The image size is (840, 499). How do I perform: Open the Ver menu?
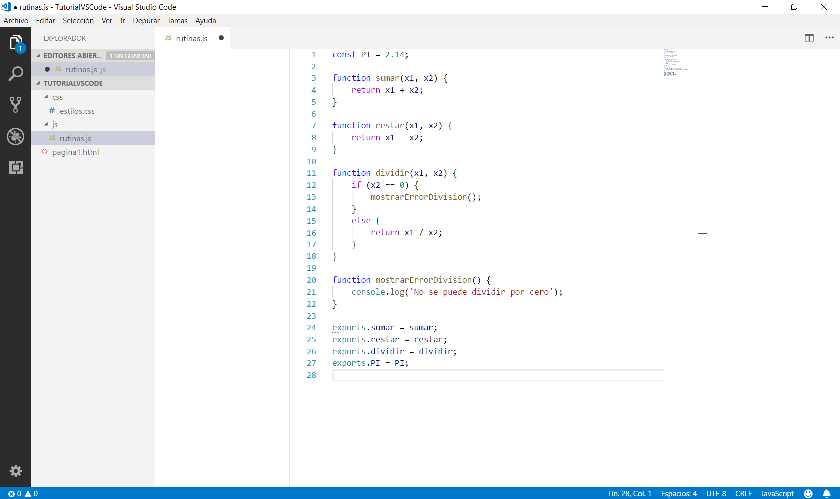(x=107, y=20)
